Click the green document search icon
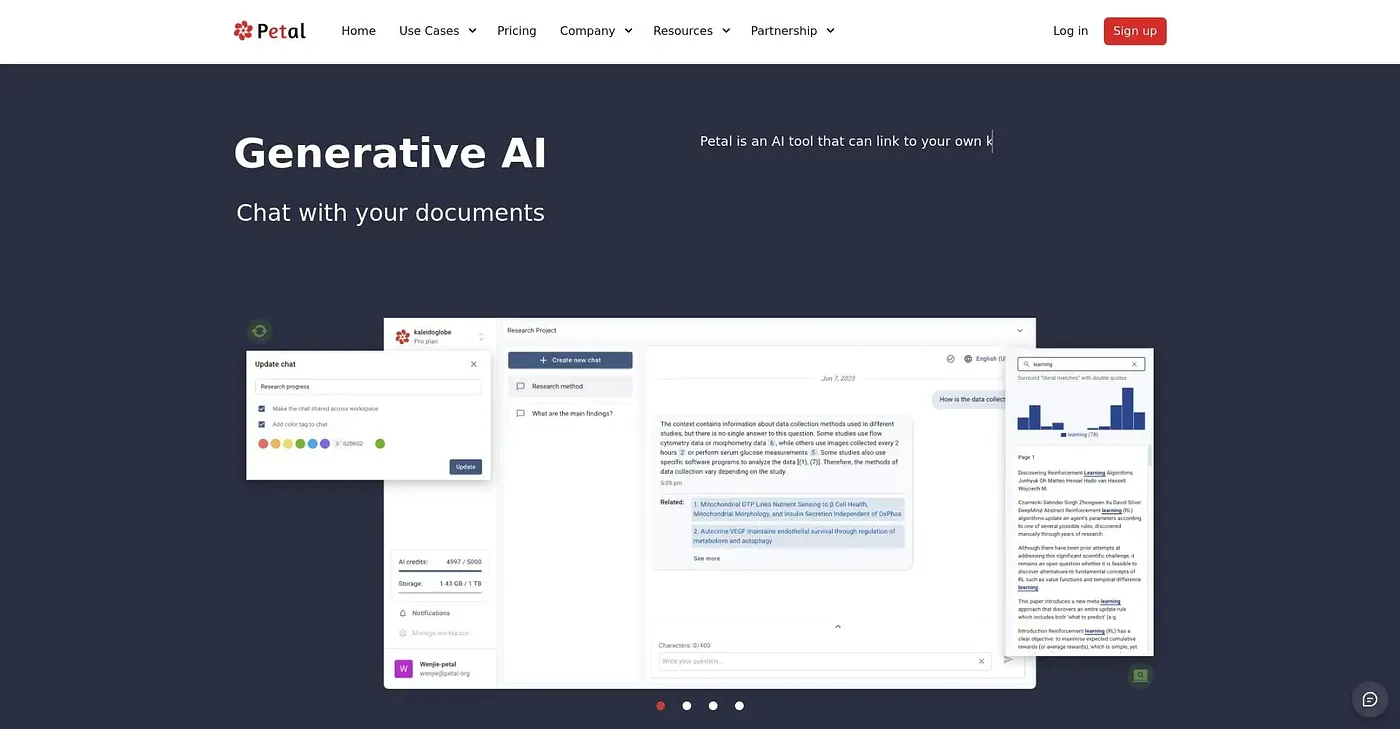The width and height of the screenshot is (1400, 729). 1140,676
